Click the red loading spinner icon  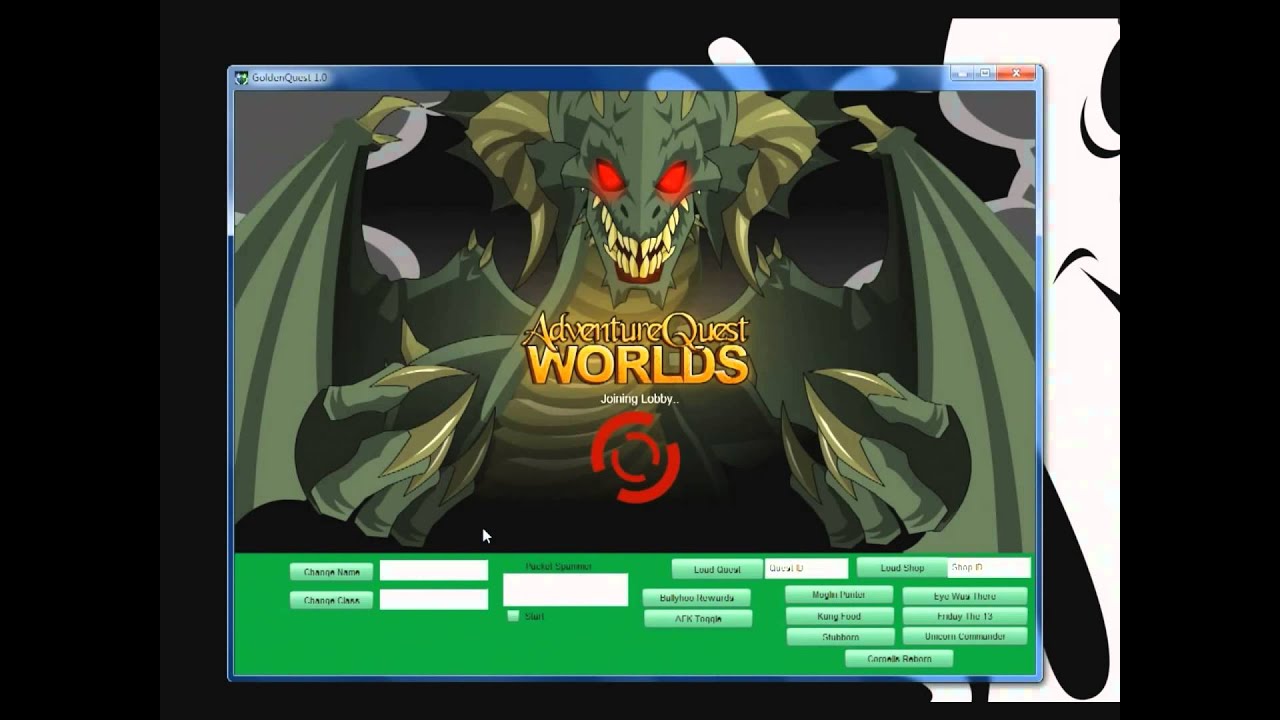[x=636, y=459]
